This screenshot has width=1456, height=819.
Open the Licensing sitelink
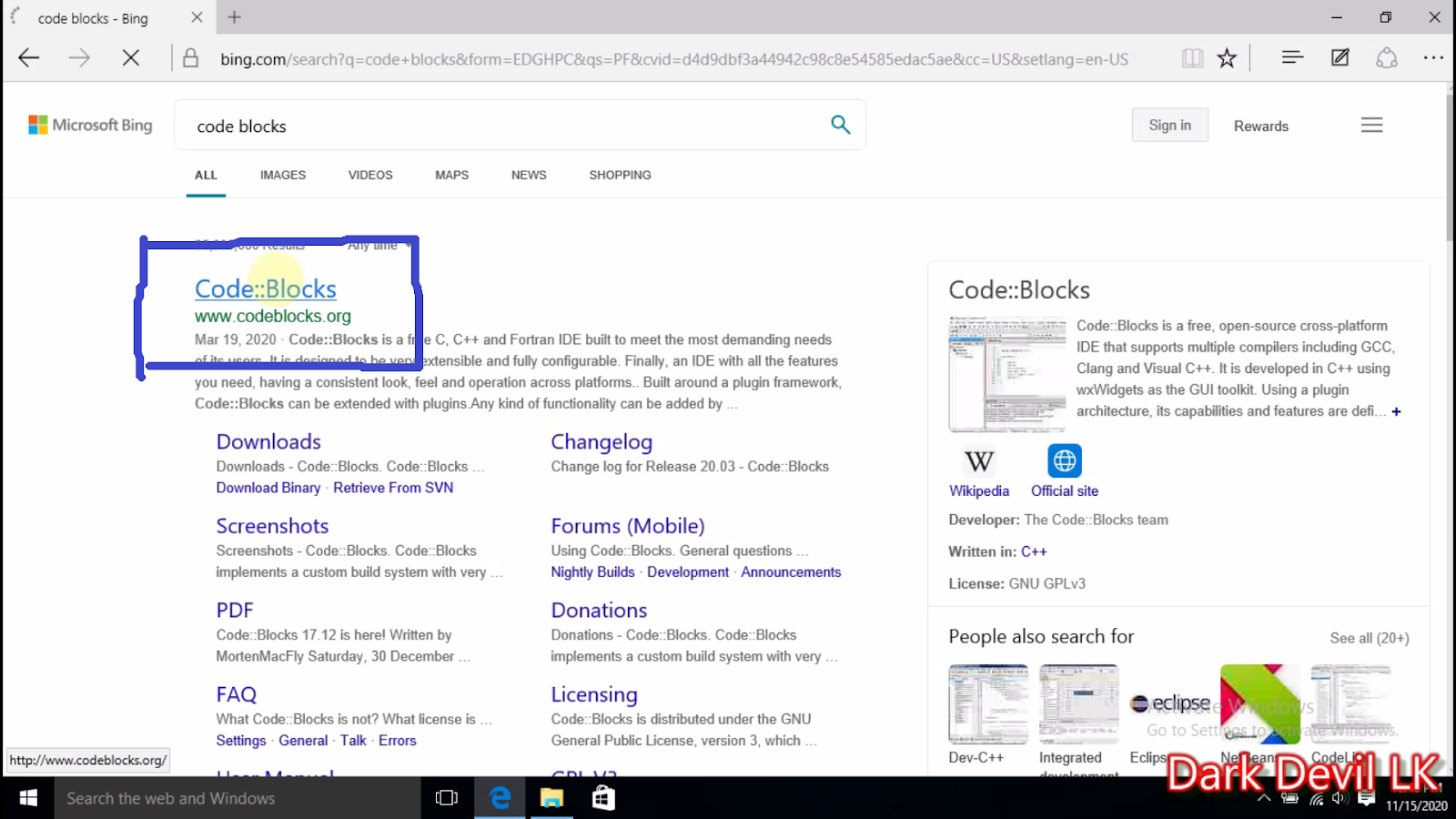pyautogui.click(x=594, y=694)
